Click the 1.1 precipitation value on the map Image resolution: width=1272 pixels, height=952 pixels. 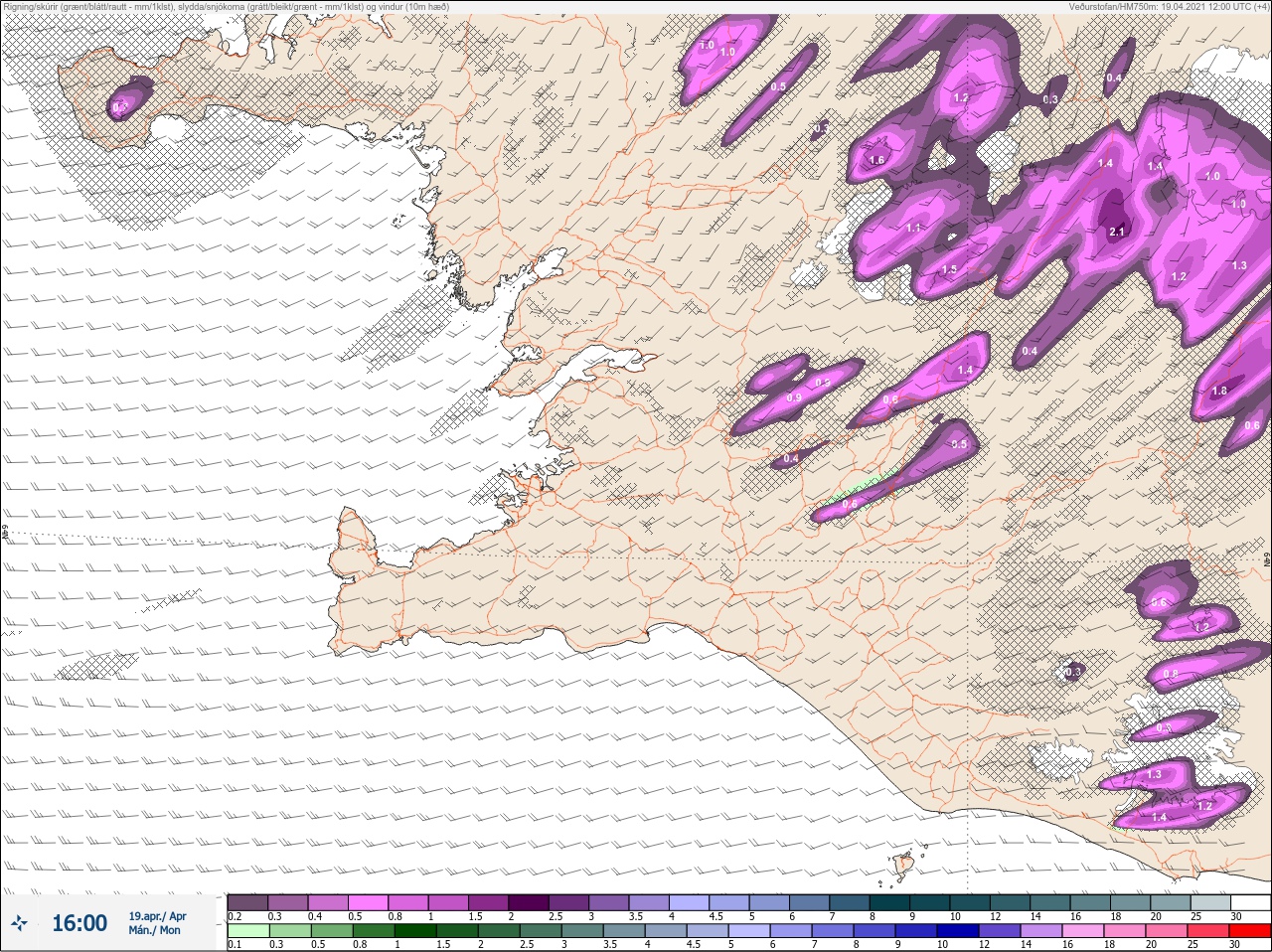click(914, 228)
